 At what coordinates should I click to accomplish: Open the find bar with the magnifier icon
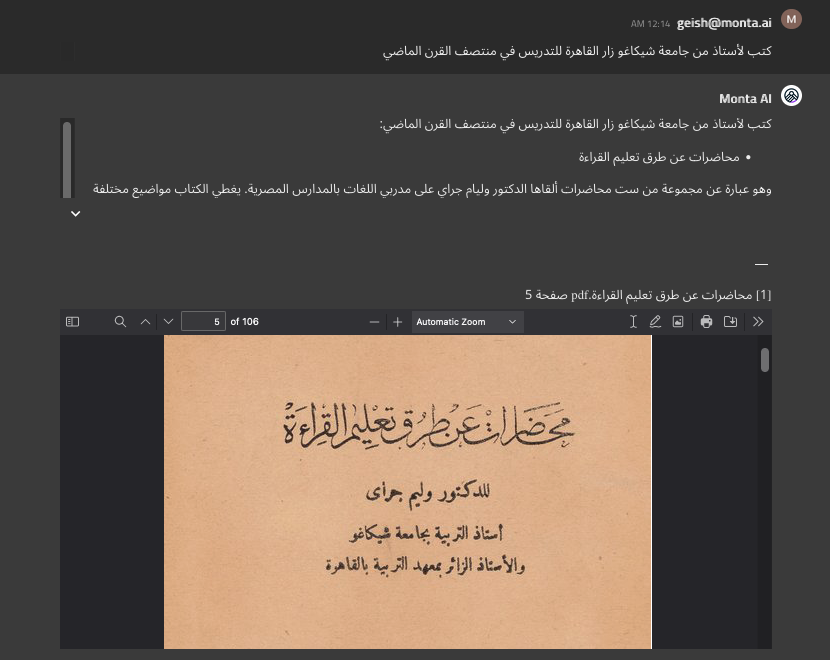pyautogui.click(x=120, y=321)
